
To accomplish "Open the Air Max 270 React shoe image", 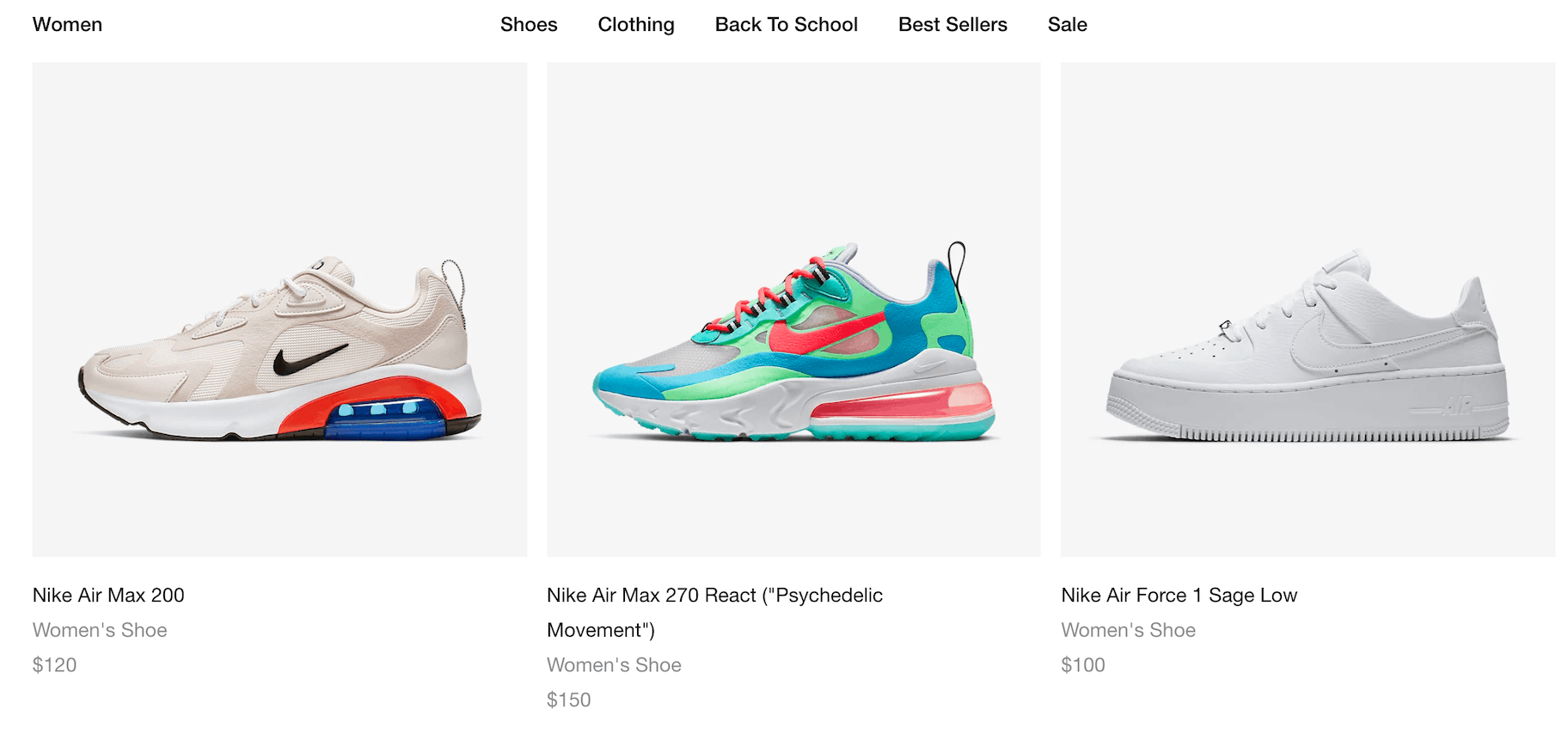I will click(x=793, y=309).
